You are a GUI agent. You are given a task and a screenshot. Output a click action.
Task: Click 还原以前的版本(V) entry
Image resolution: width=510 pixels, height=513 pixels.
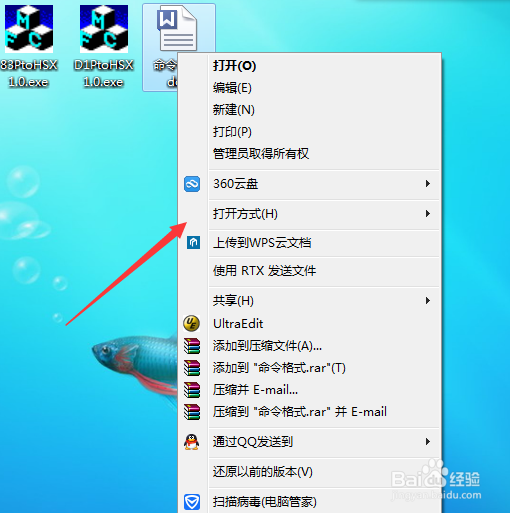310,472
